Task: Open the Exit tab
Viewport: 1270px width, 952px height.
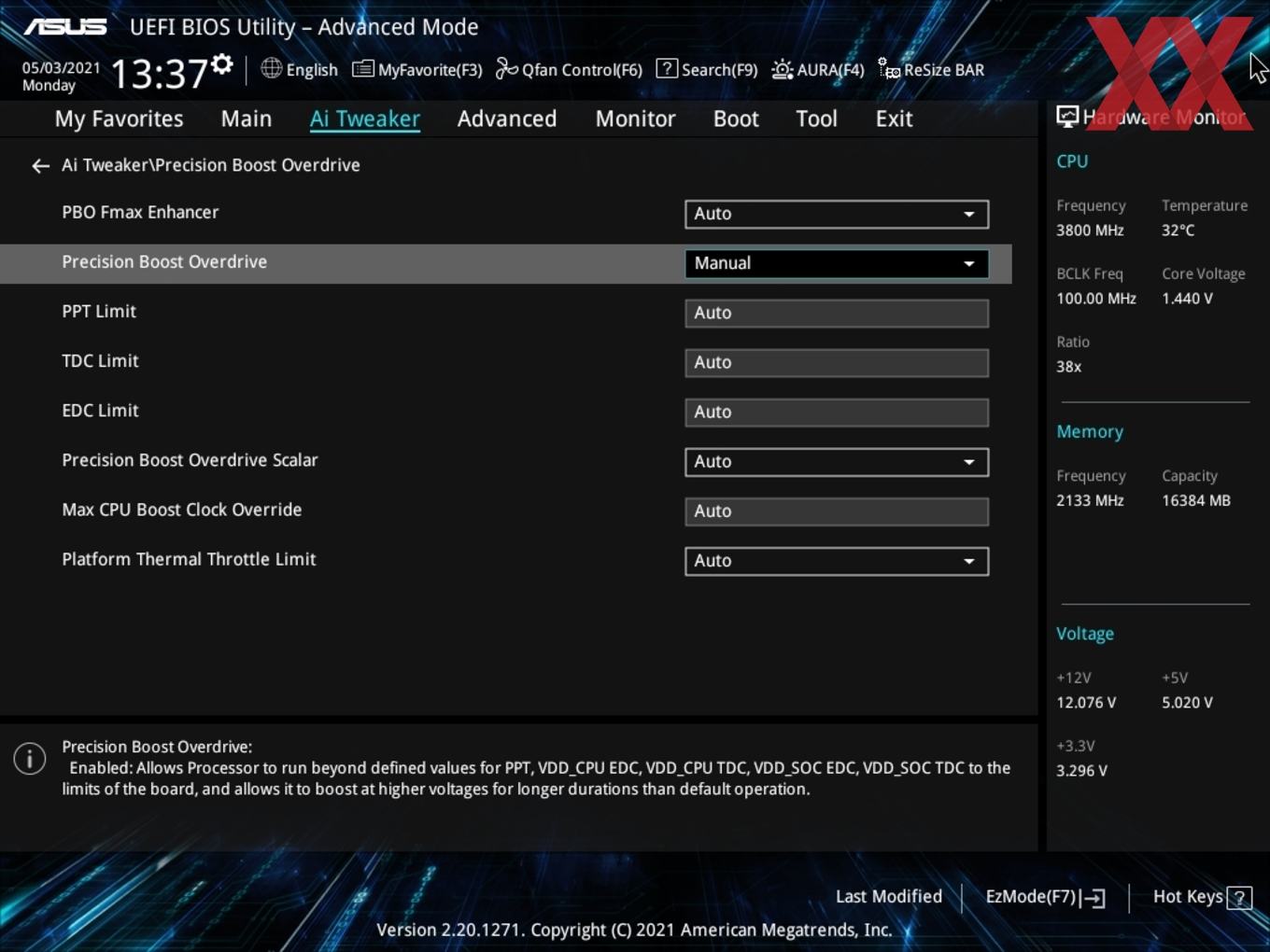Action: [894, 119]
